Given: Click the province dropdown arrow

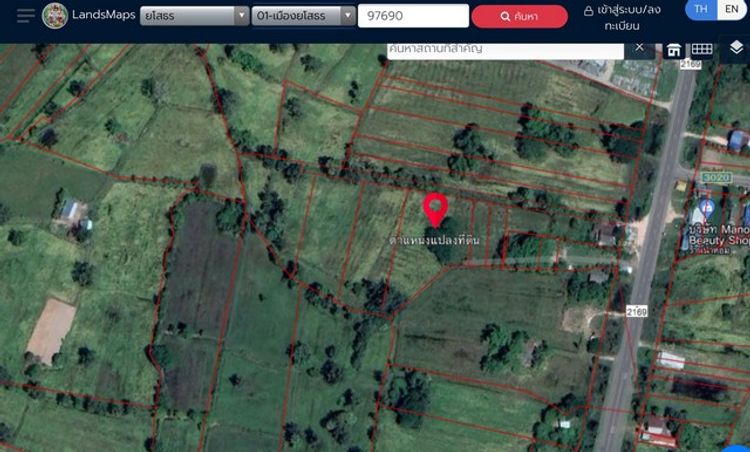Looking at the screenshot, I should tap(242, 16).
